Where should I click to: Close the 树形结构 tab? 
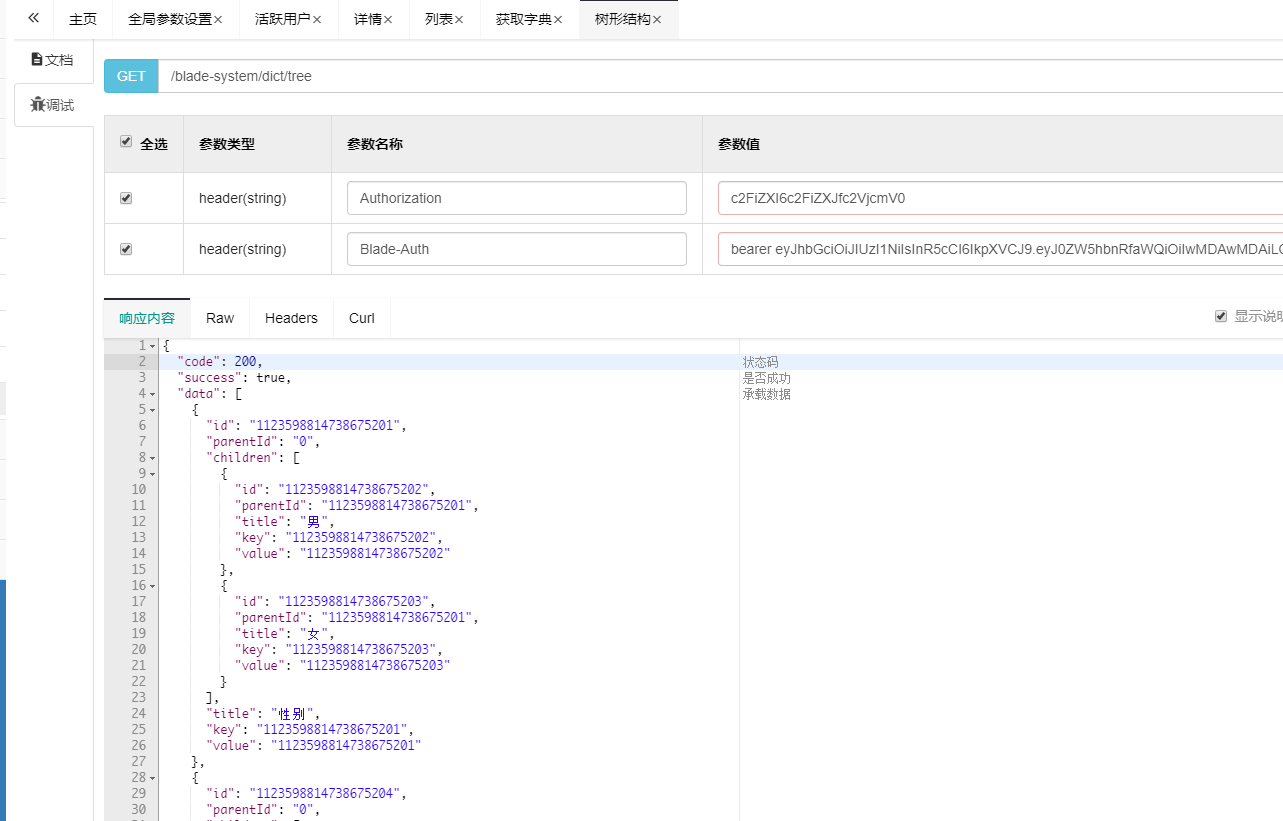(657, 20)
